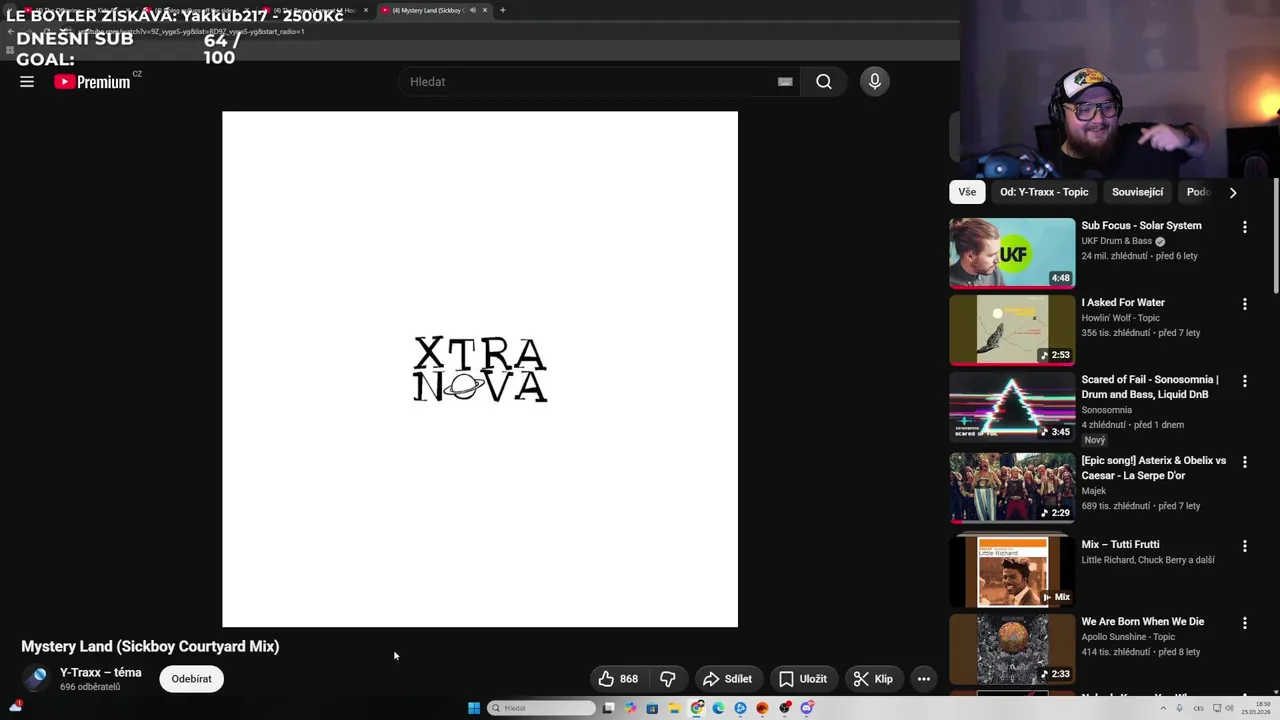Mute the Mystery Land tab audio icon
Image resolution: width=1280 pixels, height=720 pixels.
pyautogui.click(x=472, y=10)
